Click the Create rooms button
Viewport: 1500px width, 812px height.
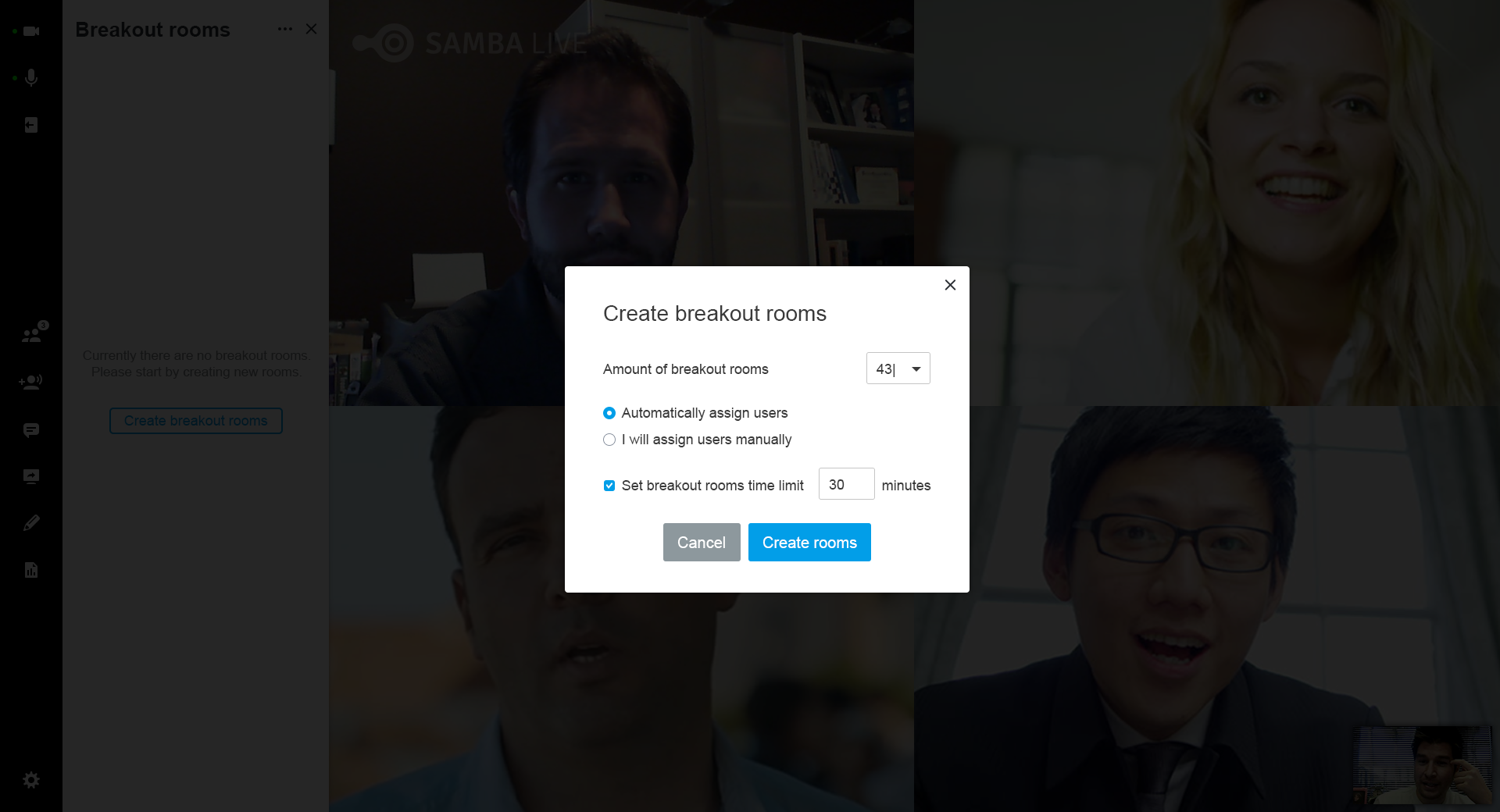(809, 543)
